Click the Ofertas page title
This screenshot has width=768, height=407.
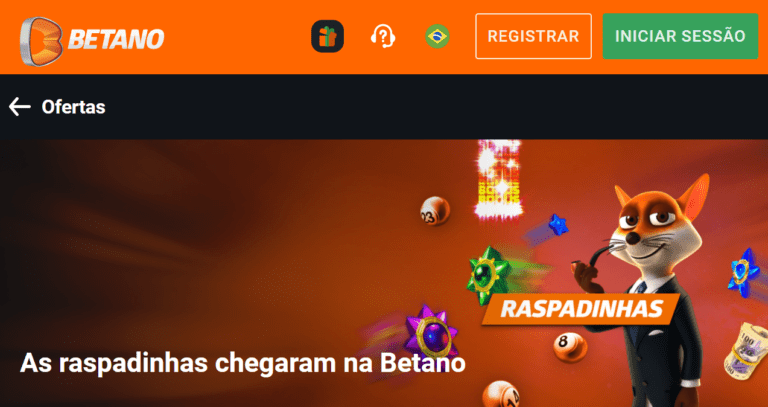73,107
